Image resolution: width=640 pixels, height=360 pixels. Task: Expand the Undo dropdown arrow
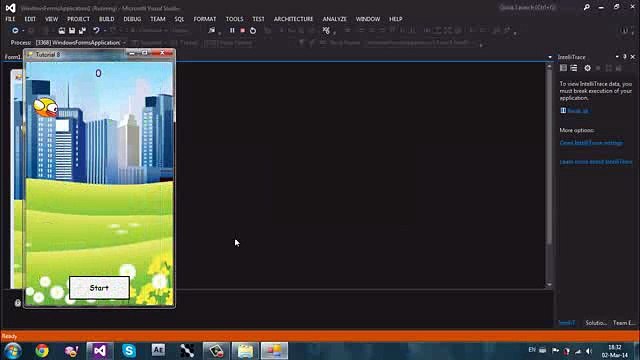(105, 31)
